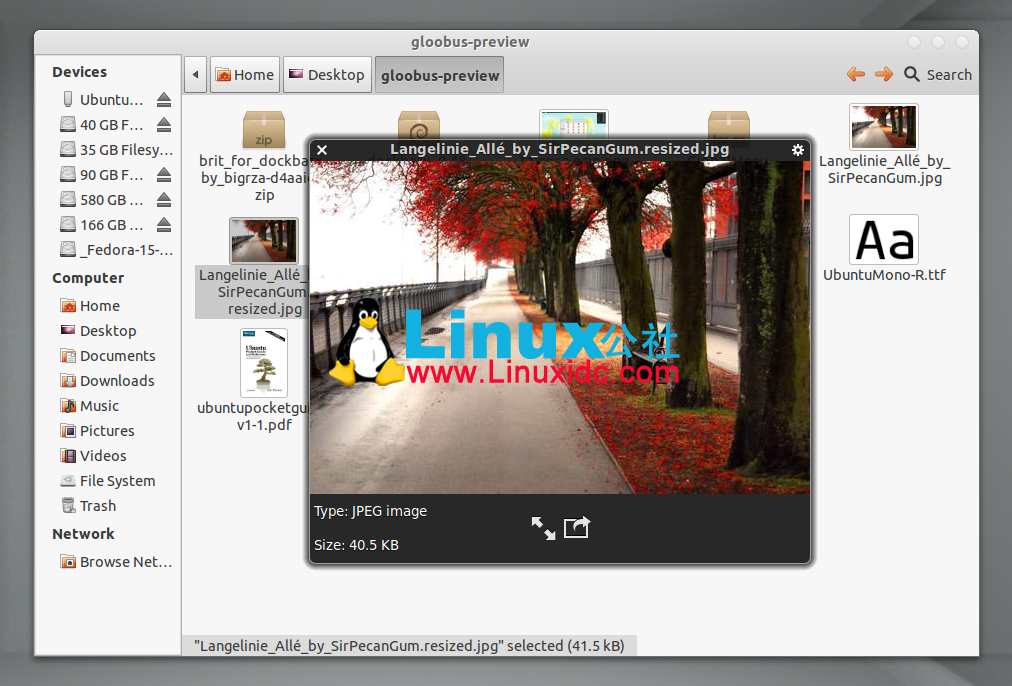
Task: Select gloobus-preview breadcrumb button
Action: 439,75
